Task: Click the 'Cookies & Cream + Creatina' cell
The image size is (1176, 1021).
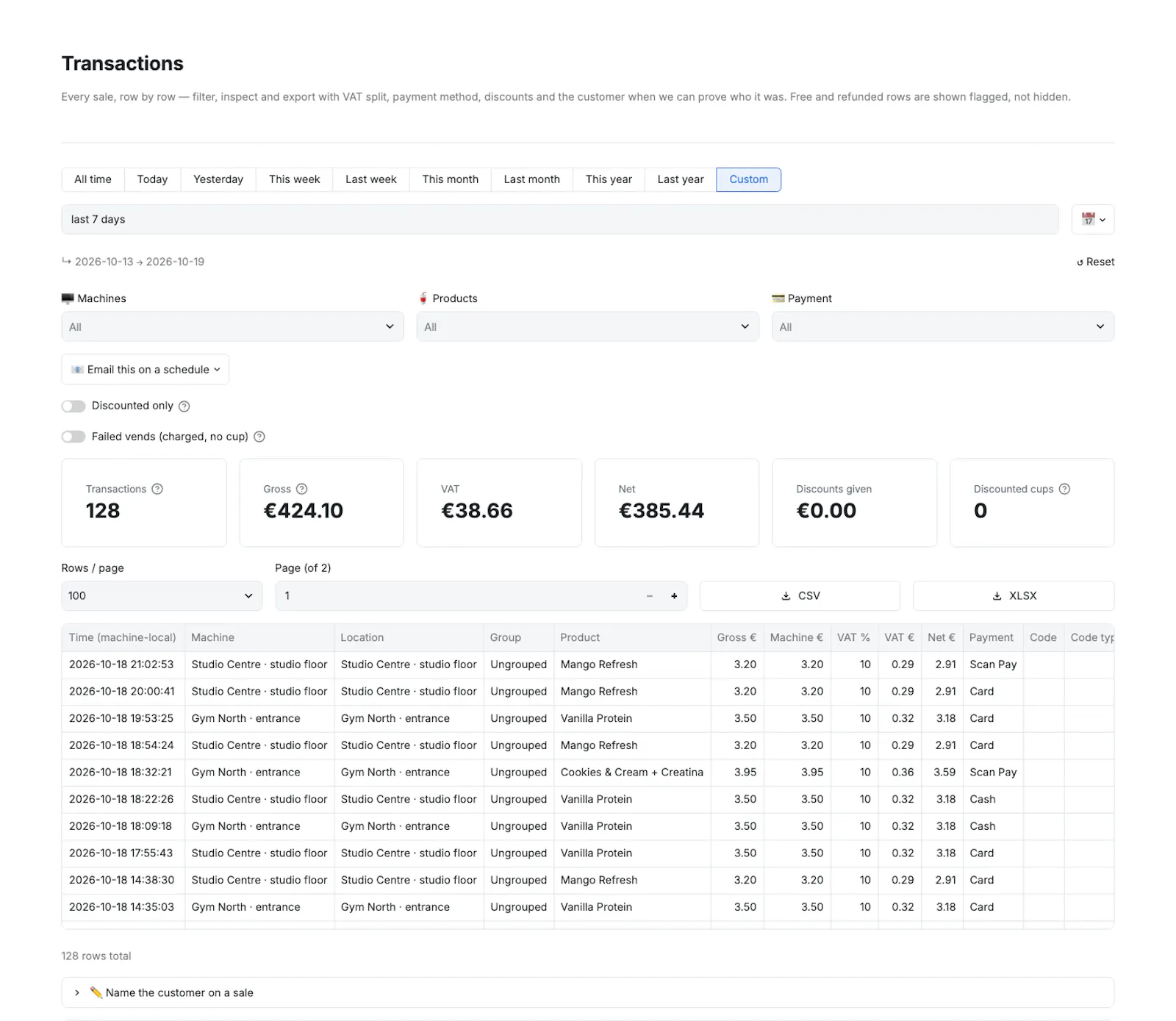Action: pos(632,772)
